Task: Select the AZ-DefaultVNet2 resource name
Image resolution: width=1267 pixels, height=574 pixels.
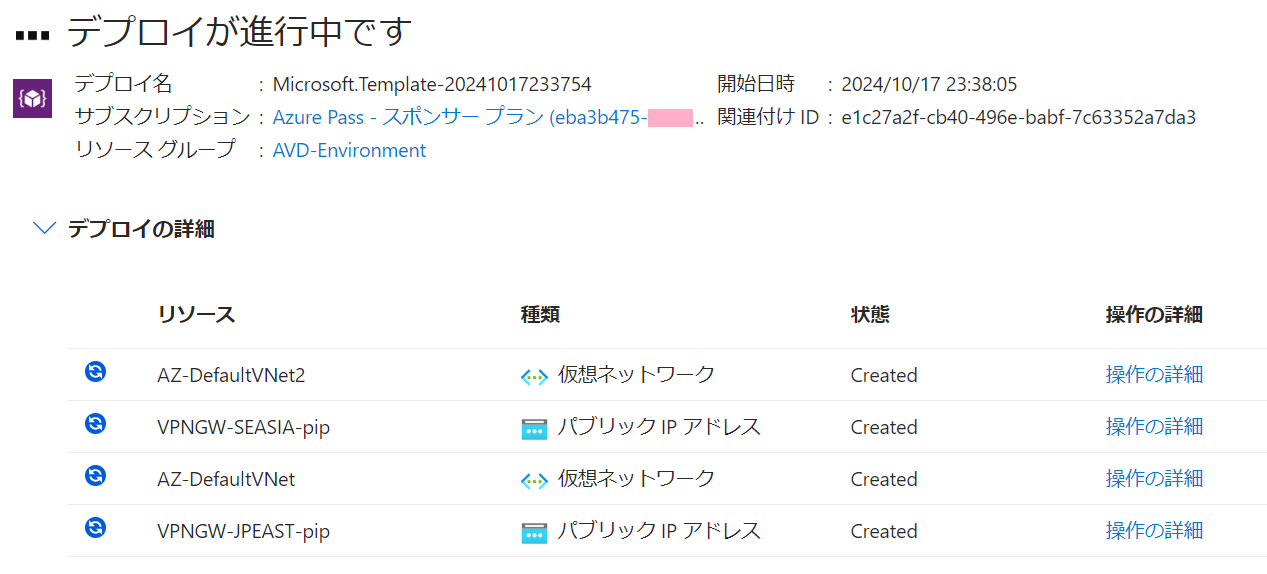Action: [231, 375]
